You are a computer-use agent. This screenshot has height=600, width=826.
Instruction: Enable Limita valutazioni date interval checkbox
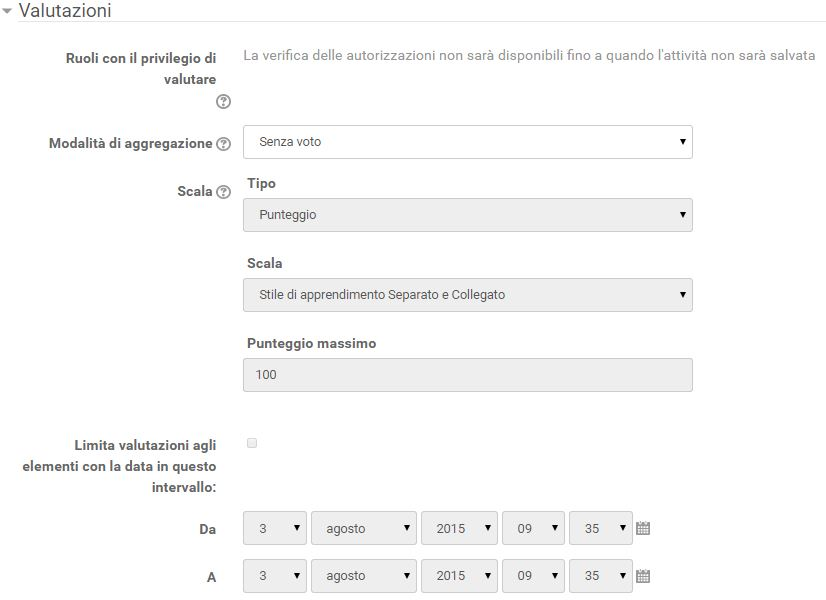252,443
